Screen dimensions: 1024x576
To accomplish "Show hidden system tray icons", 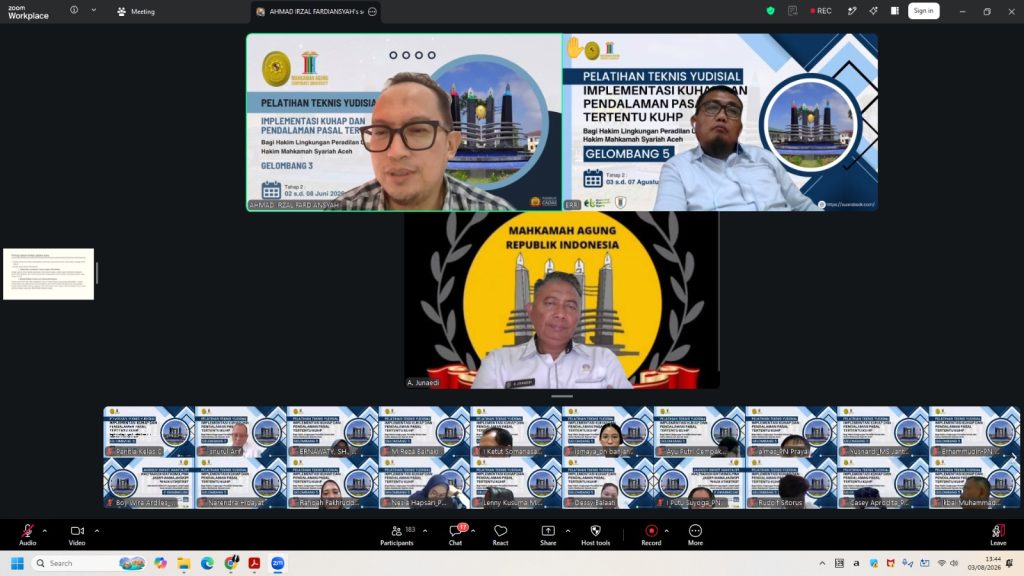I will [822, 563].
